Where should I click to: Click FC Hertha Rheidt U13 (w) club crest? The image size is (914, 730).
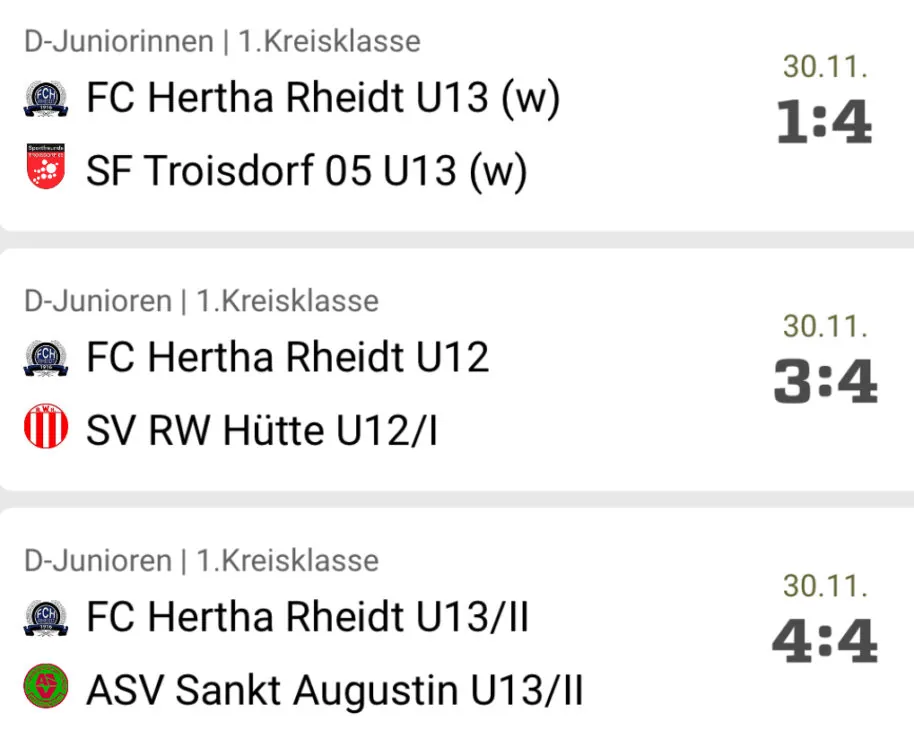46,98
